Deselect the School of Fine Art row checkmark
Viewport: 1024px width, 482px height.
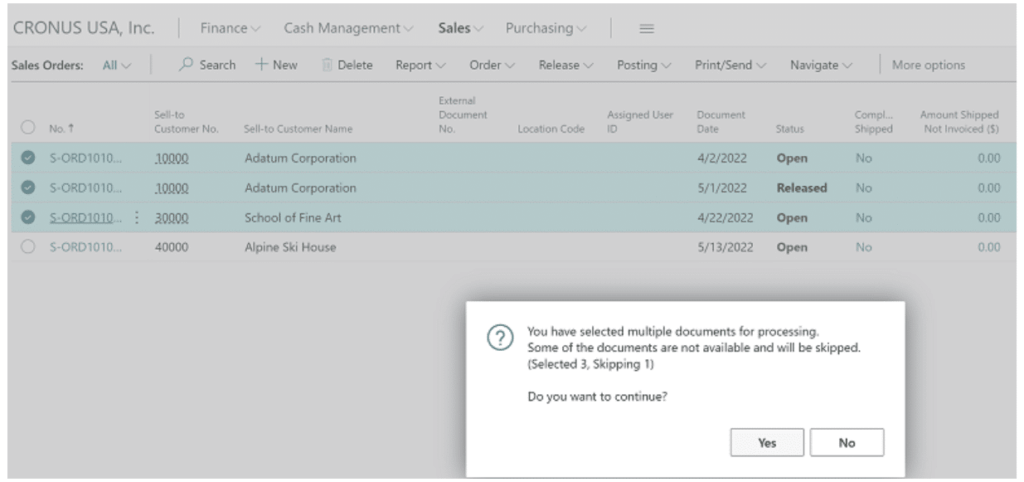[x=28, y=218]
